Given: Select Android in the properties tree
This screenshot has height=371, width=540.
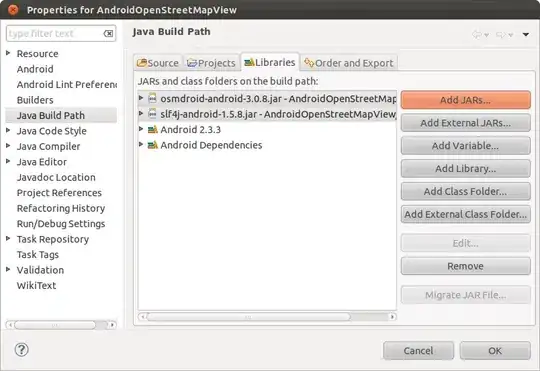Looking at the screenshot, I should pyautogui.click(x=35, y=69).
